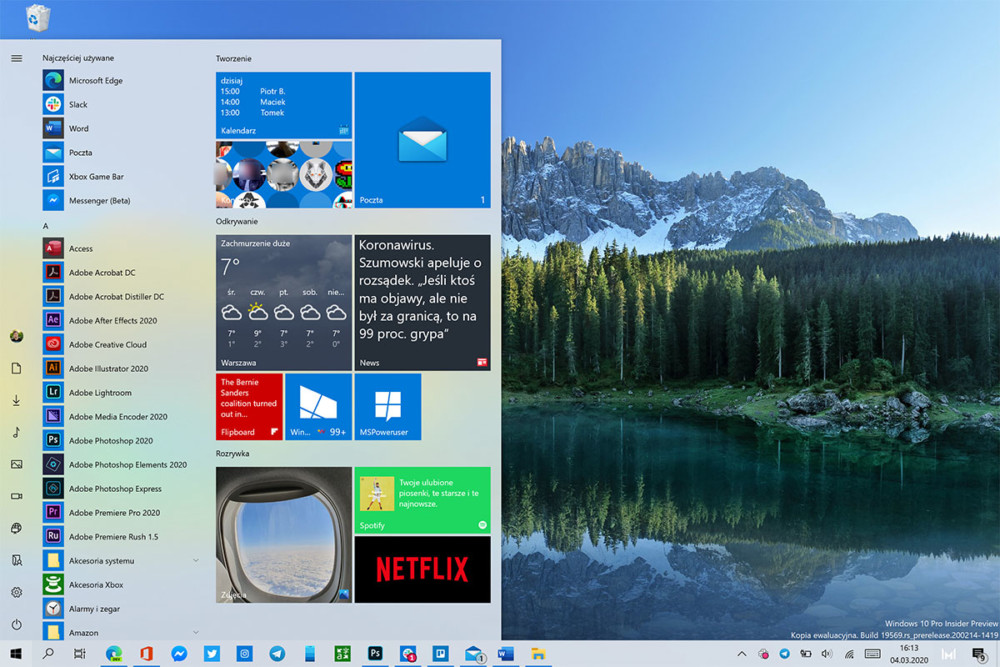
Task: Open File Explorer on the taskbar
Action: click(538, 654)
